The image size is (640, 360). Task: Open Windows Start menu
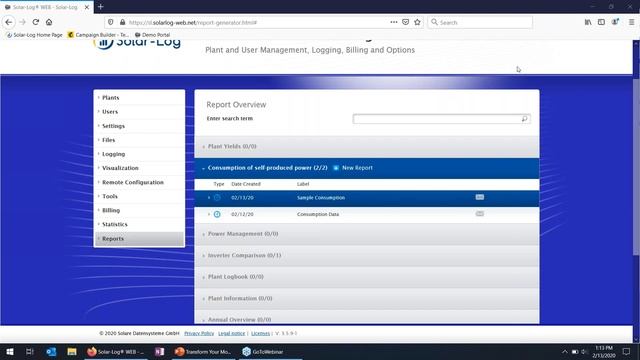click(x=9, y=351)
